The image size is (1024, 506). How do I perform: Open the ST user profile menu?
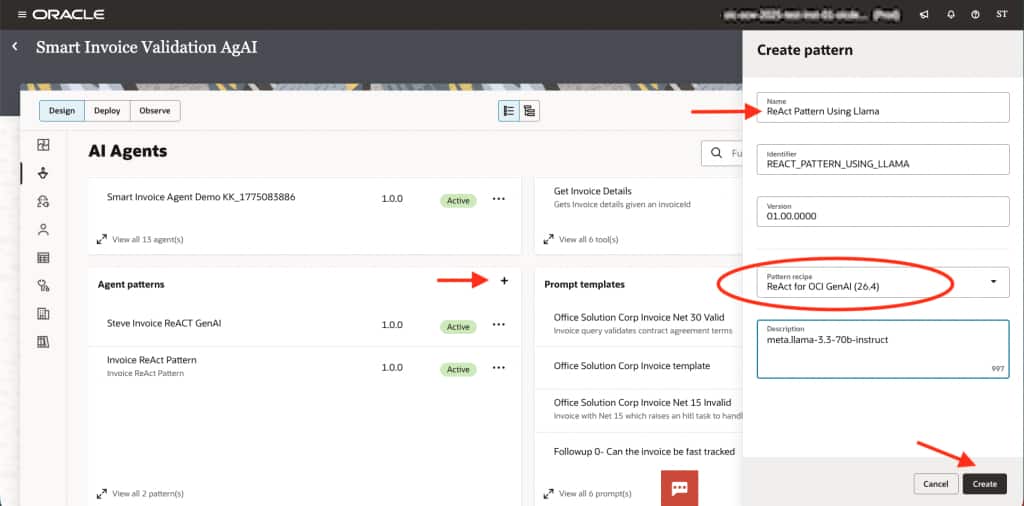pos(1001,14)
